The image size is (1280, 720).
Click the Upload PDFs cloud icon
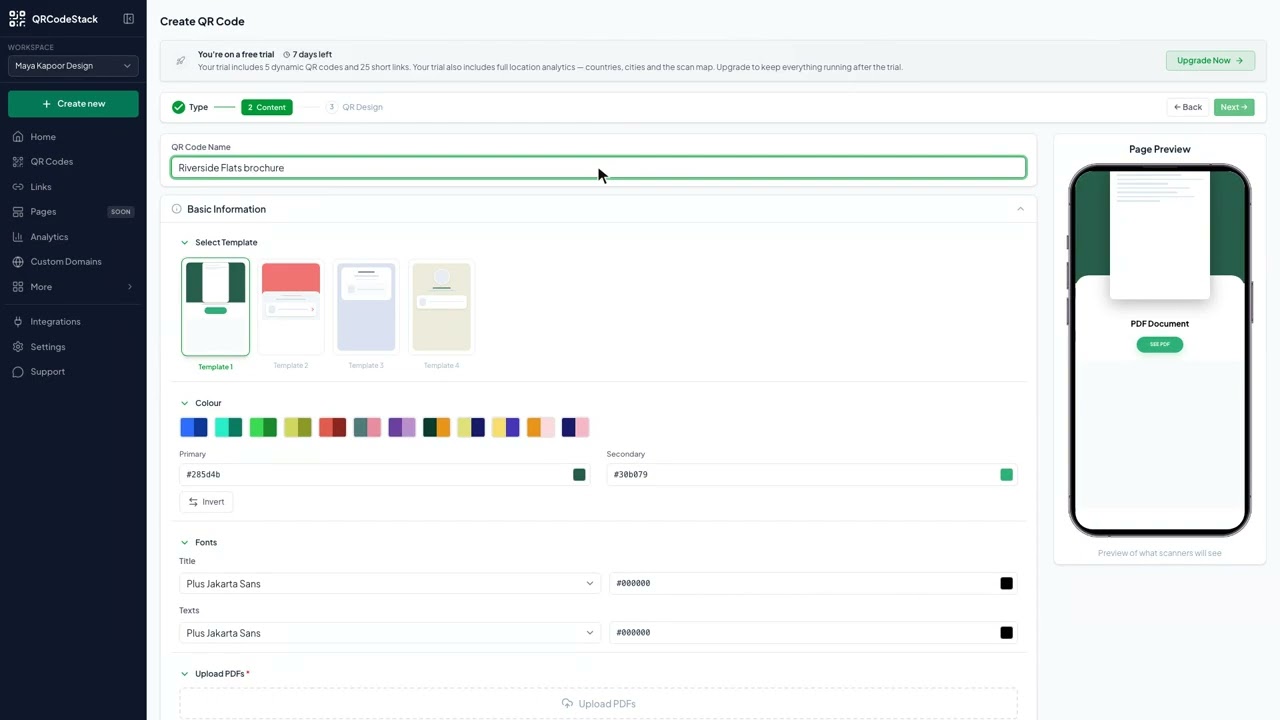[x=568, y=704]
